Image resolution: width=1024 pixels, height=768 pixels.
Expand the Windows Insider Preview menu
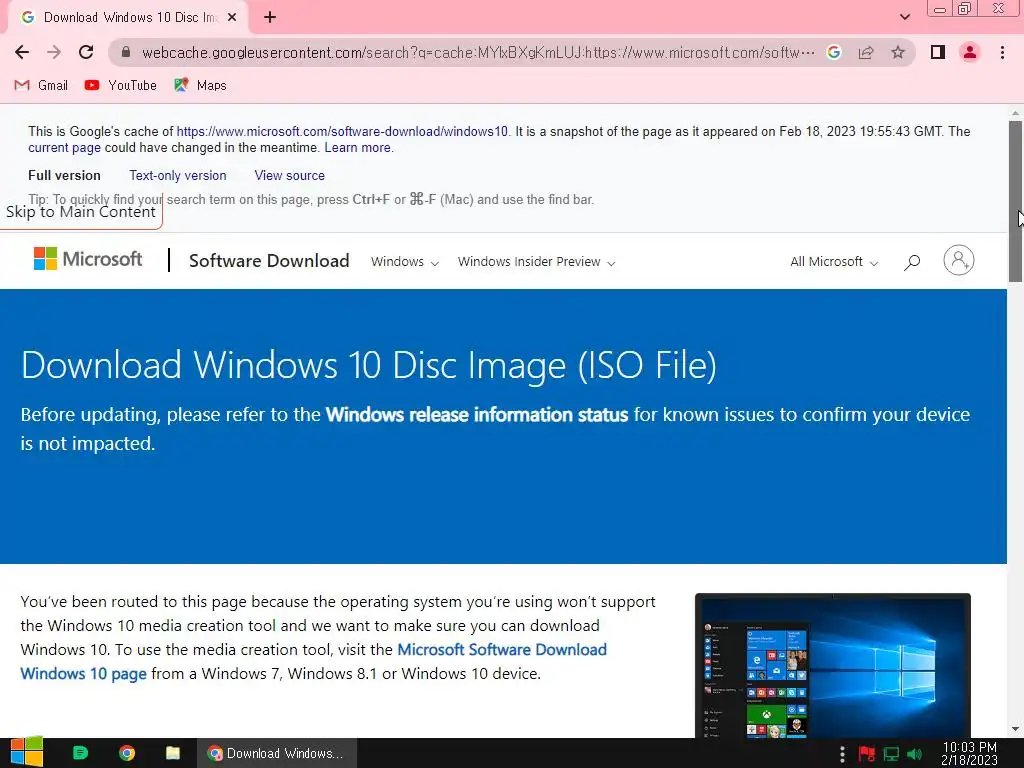coord(536,262)
